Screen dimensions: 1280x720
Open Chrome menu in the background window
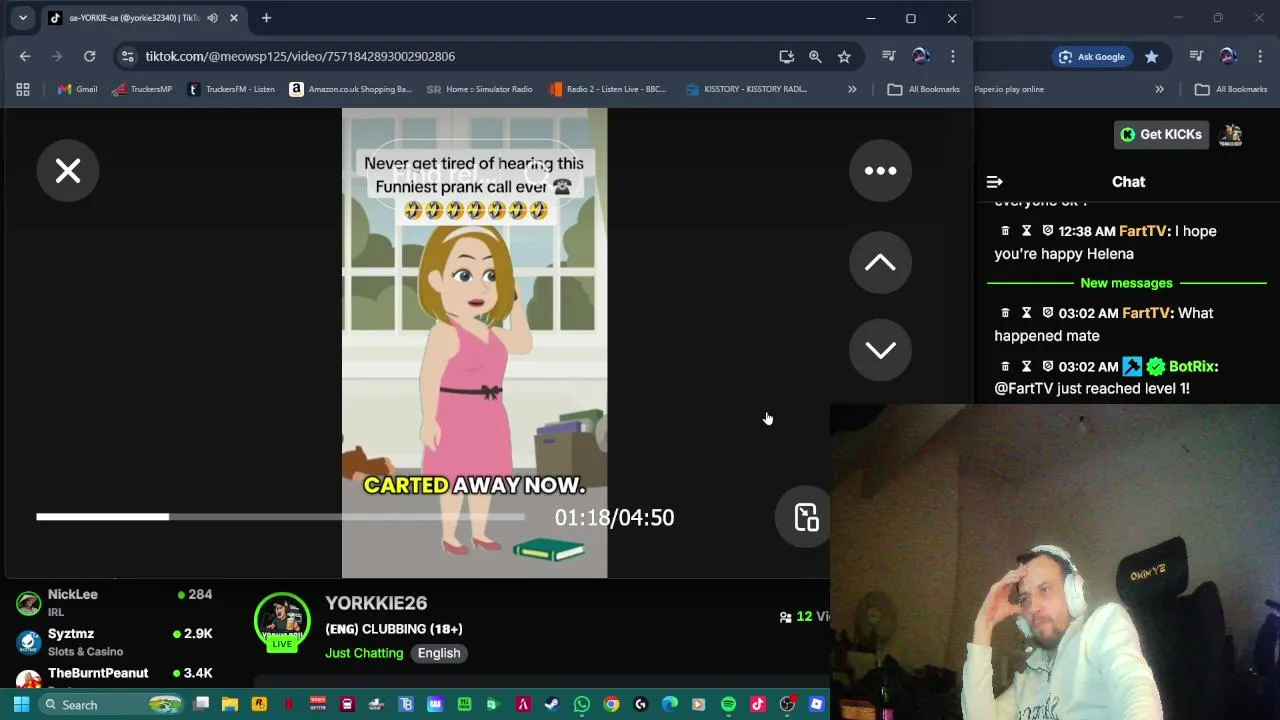tap(1260, 56)
